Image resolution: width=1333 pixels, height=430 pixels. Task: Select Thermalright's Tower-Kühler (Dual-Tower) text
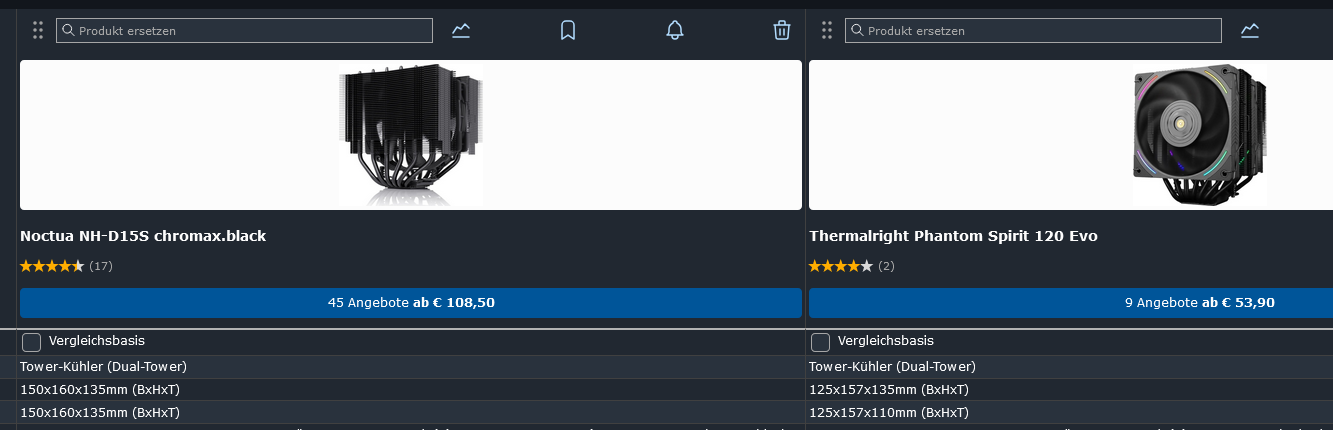click(x=892, y=366)
